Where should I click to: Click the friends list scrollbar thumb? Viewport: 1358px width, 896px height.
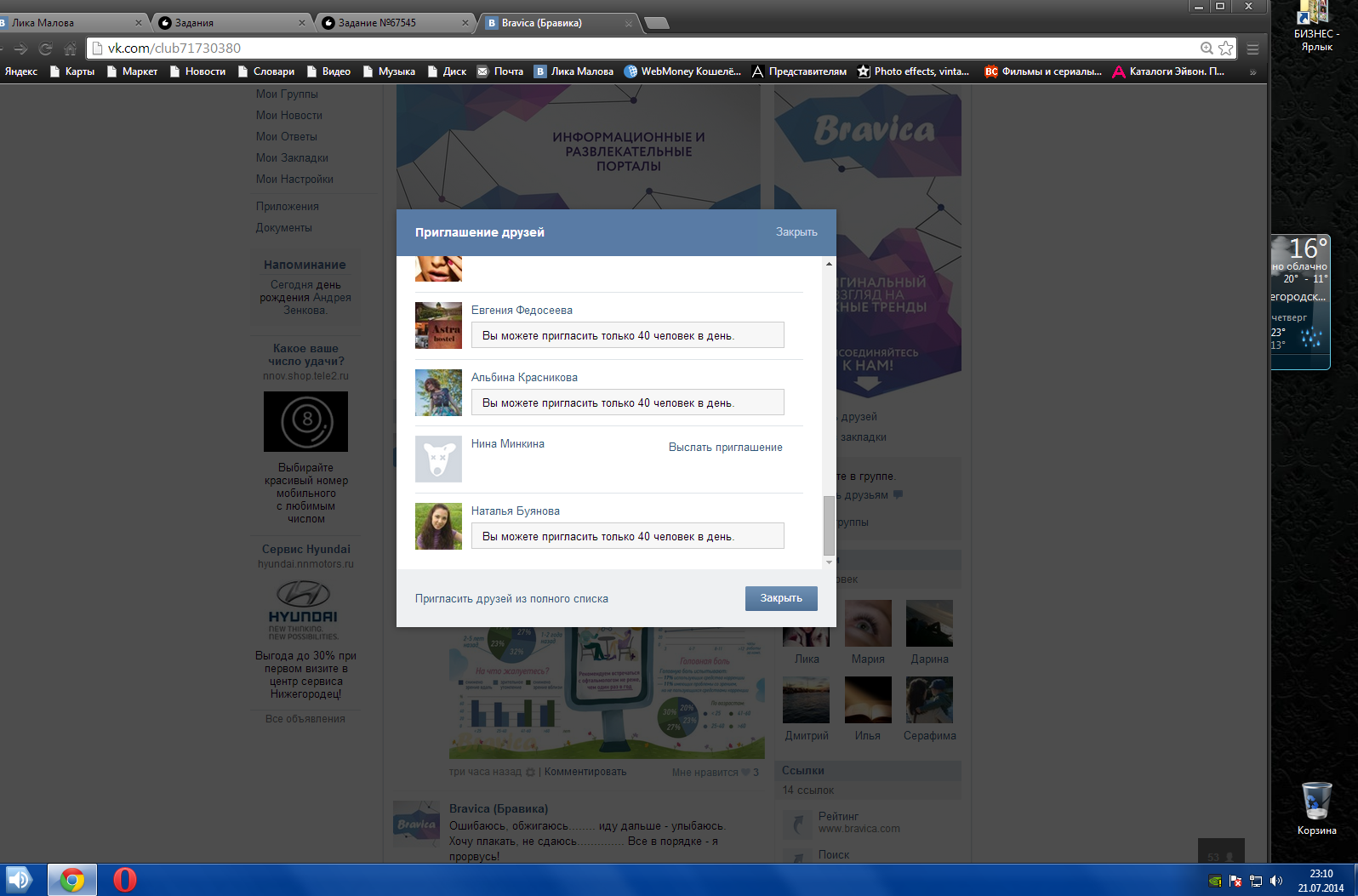coord(829,526)
